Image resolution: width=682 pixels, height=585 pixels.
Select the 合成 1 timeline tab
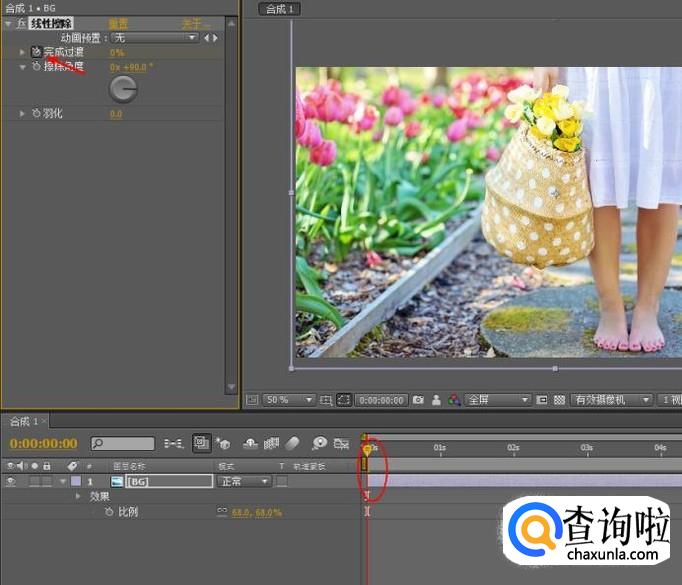click(x=24, y=421)
